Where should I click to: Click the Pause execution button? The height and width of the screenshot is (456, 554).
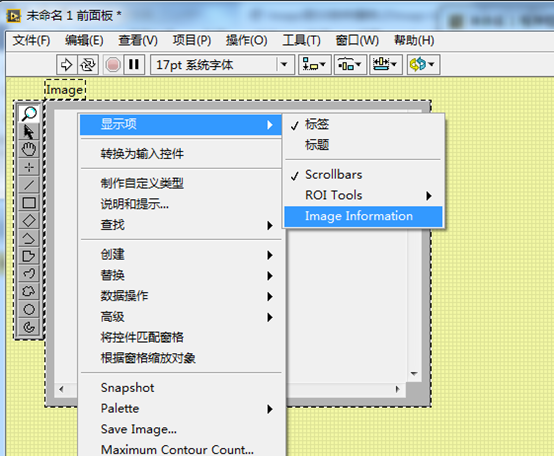click(x=134, y=65)
